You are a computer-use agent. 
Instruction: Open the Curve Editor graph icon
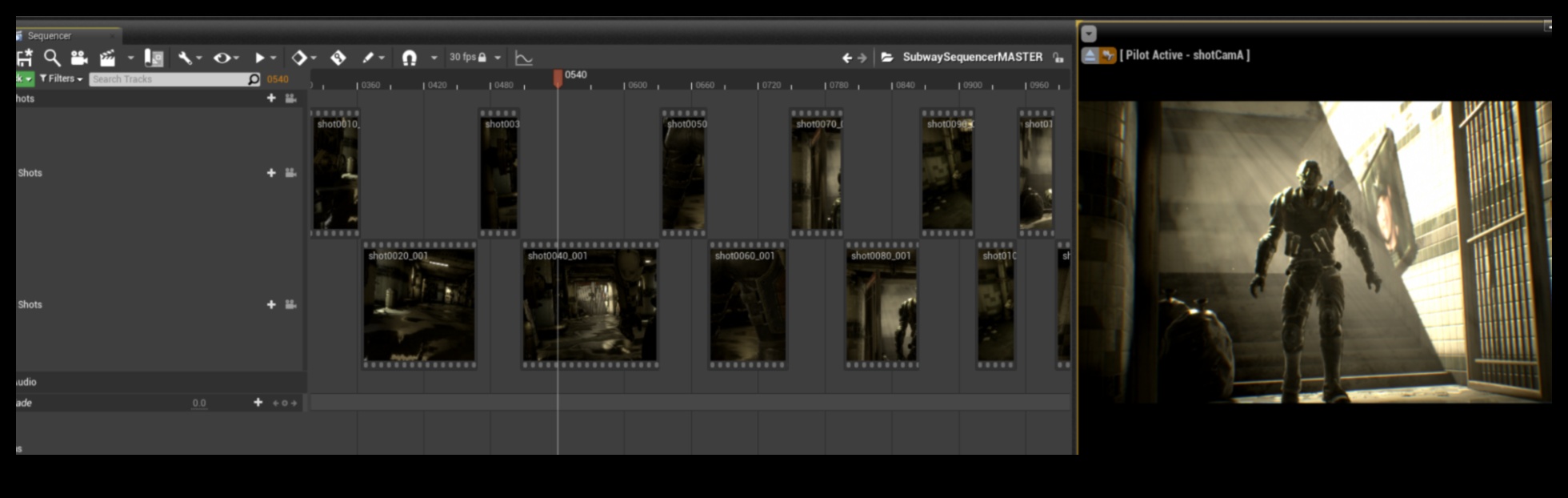(523, 58)
